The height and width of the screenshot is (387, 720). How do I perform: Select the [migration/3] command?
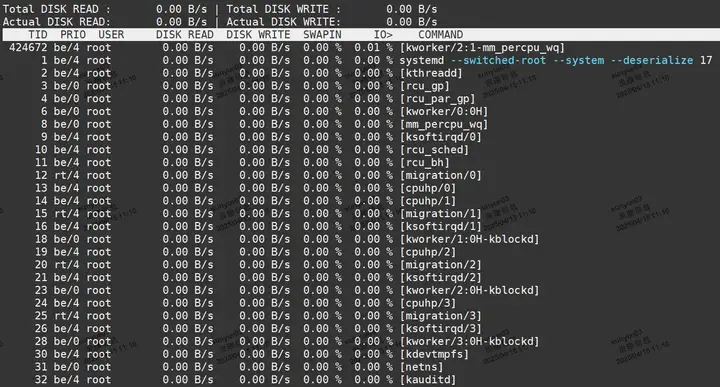[x=440, y=316]
